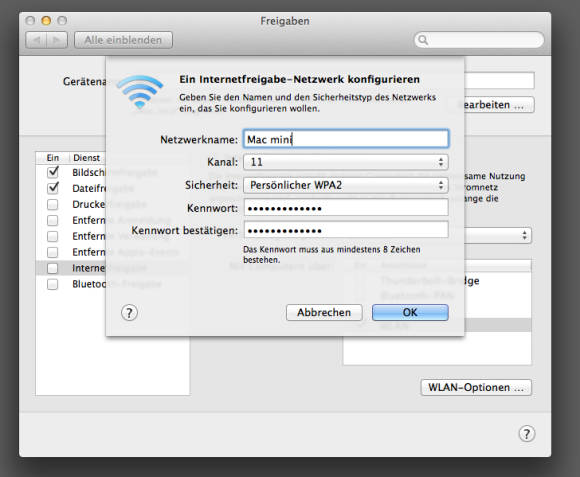Click the forward arrow in the toolbar
Viewport: 580px width, 477px height.
tap(57, 40)
